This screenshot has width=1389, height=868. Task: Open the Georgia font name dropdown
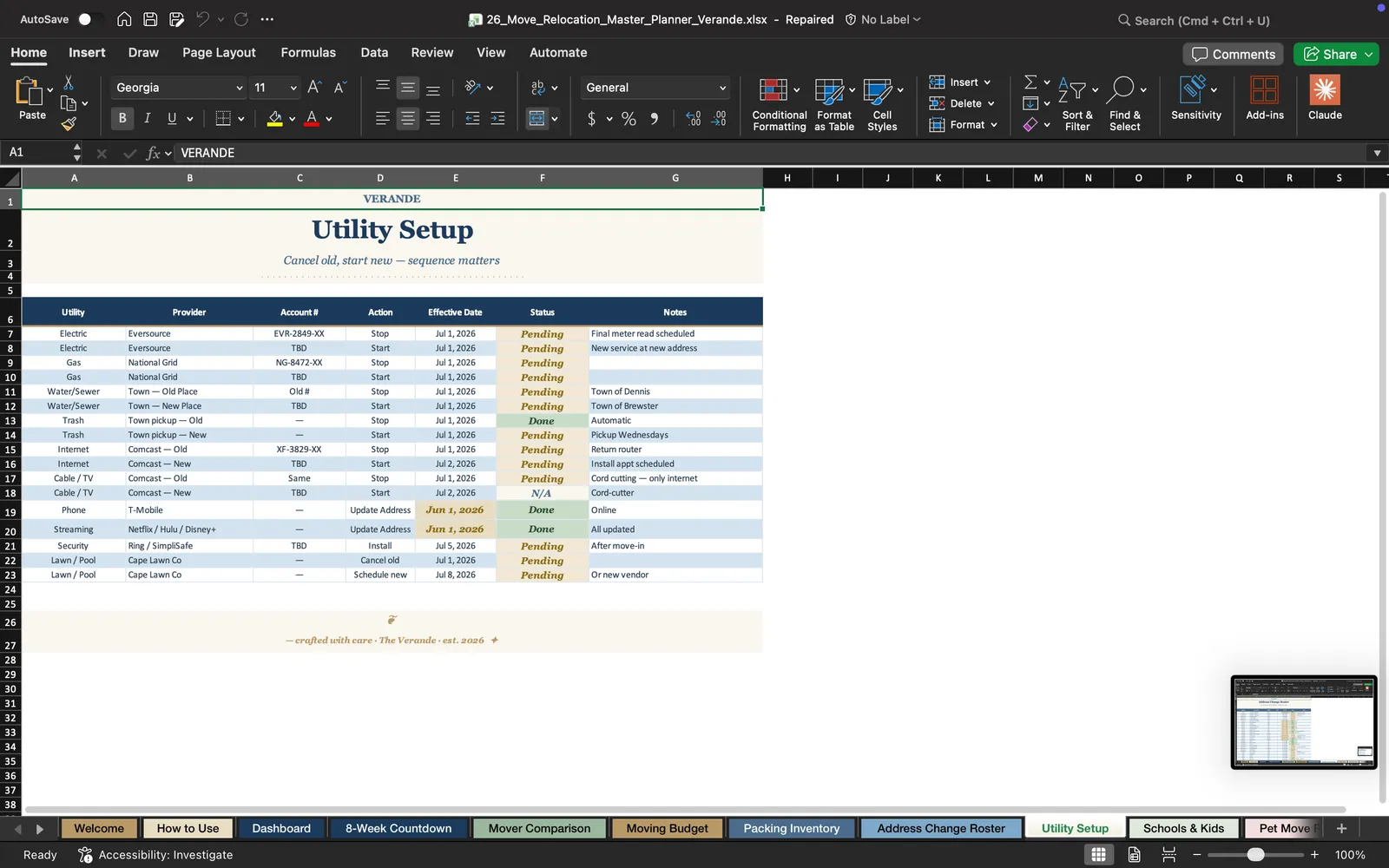(179, 88)
